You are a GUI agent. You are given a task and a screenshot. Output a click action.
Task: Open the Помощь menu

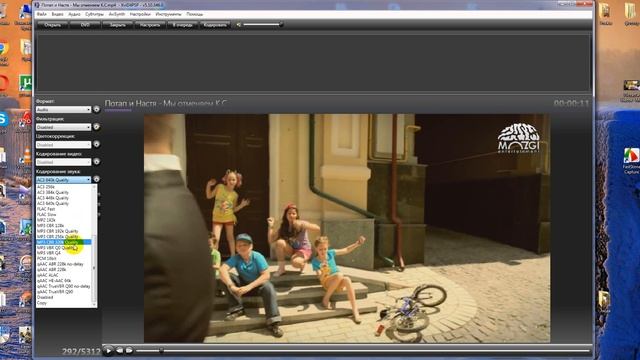[x=195, y=14]
